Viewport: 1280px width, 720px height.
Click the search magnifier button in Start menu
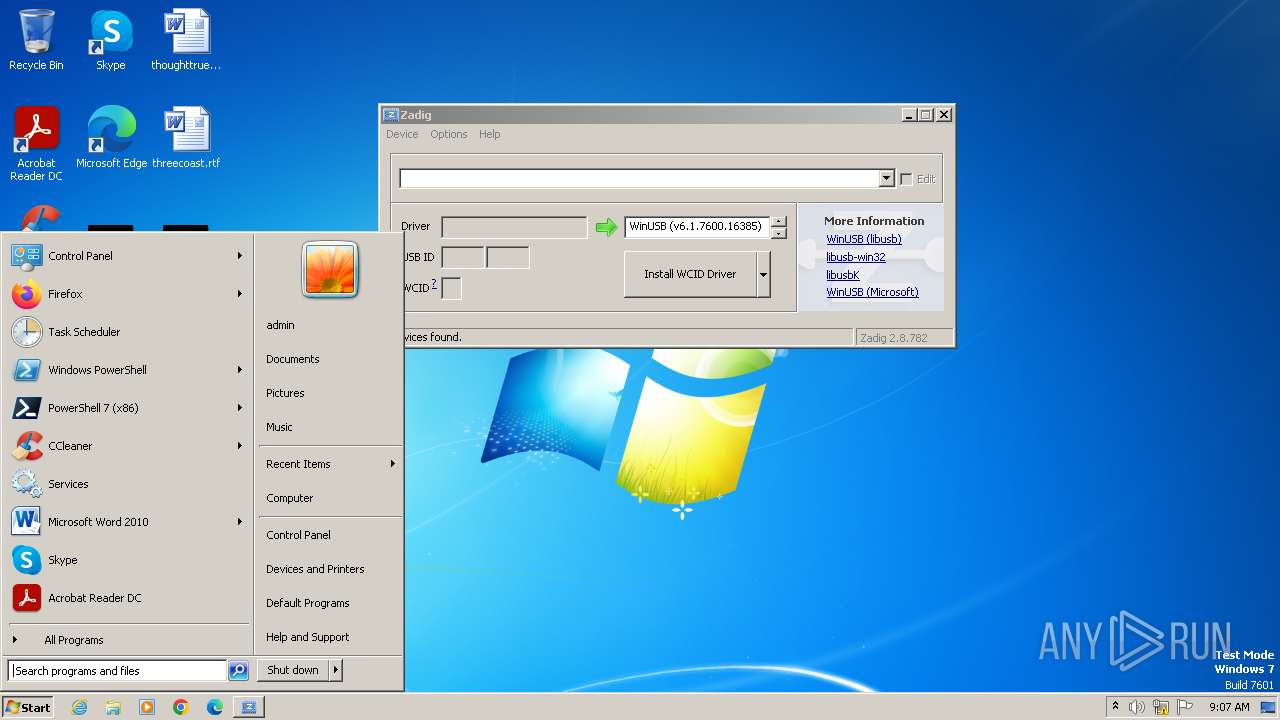click(x=238, y=671)
